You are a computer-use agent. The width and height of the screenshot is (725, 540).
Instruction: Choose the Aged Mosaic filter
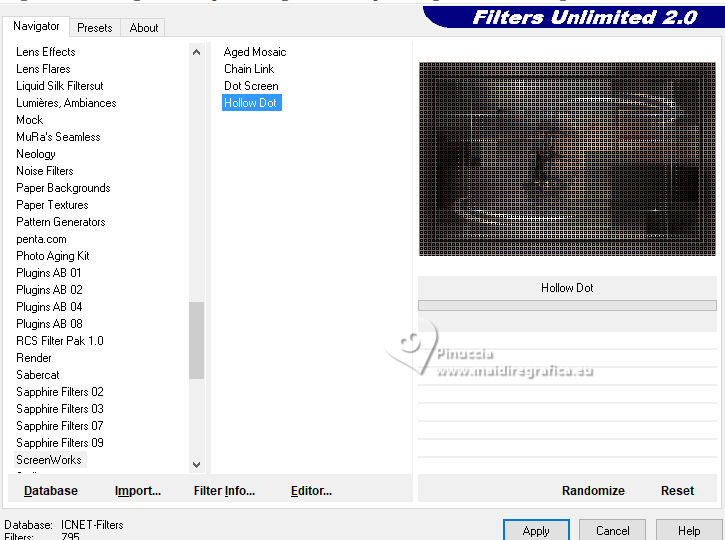(x=255, y=52)
